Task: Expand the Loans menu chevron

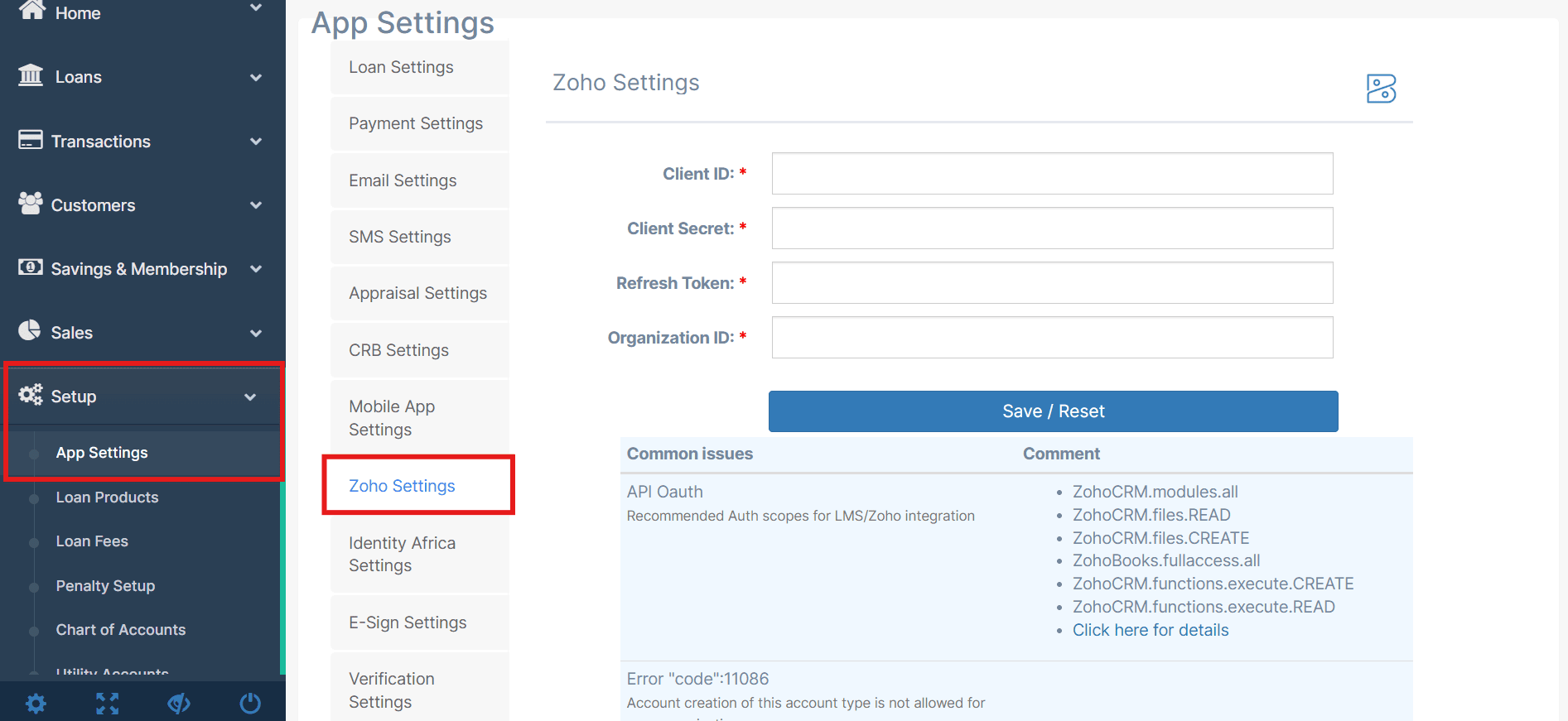Action: coord(256,78)
